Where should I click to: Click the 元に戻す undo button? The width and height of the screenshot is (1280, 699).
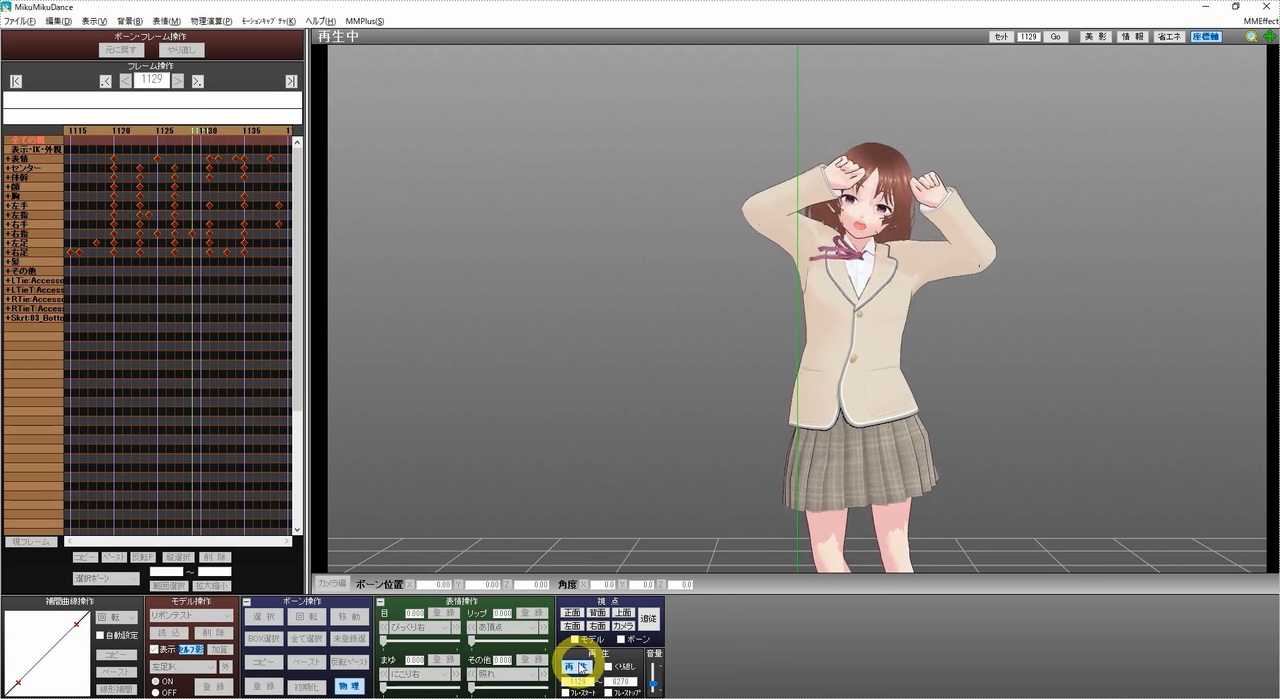[x=123, y=50]
